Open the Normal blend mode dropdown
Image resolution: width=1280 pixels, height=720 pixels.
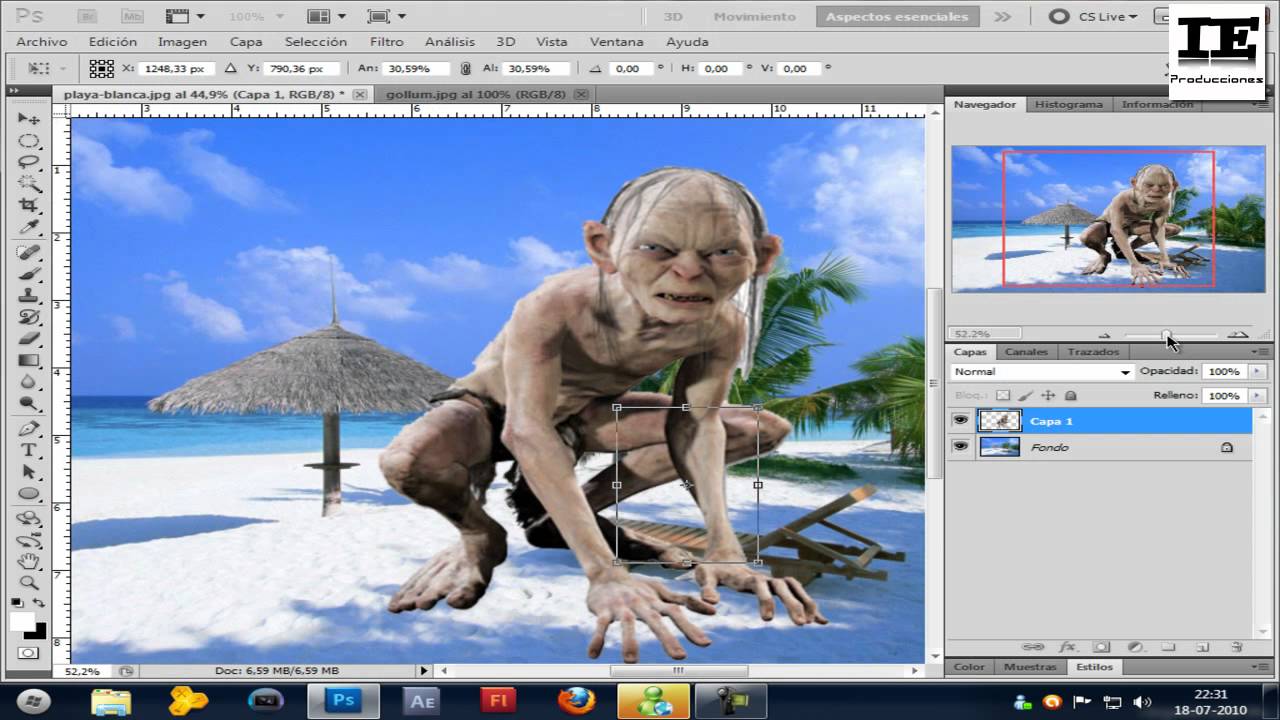1042,372
